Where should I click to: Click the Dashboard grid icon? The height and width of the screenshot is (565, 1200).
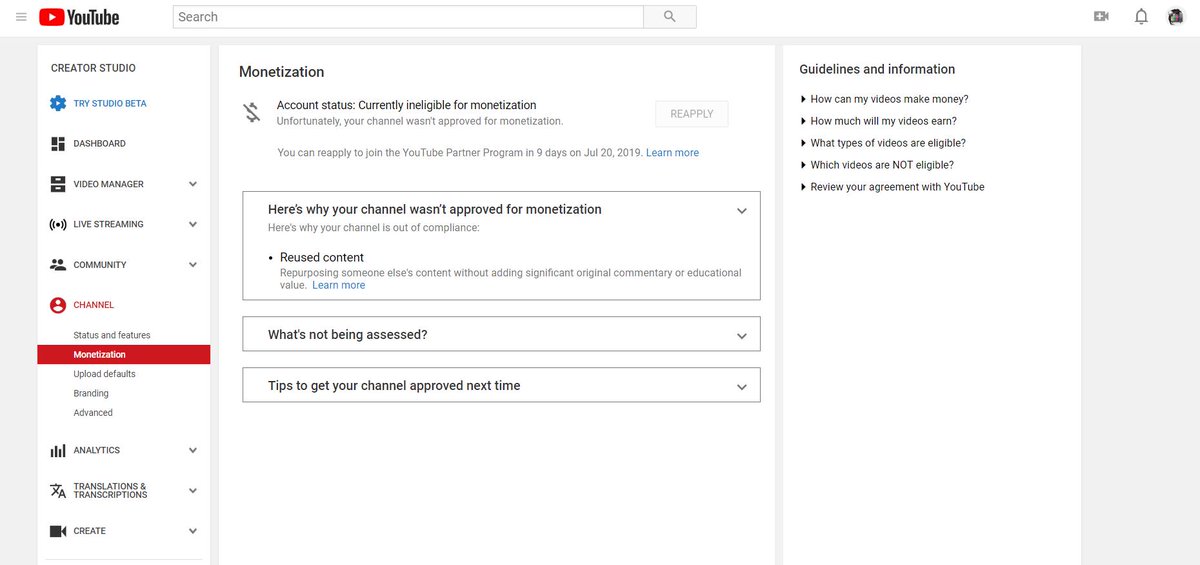point(58,144)
